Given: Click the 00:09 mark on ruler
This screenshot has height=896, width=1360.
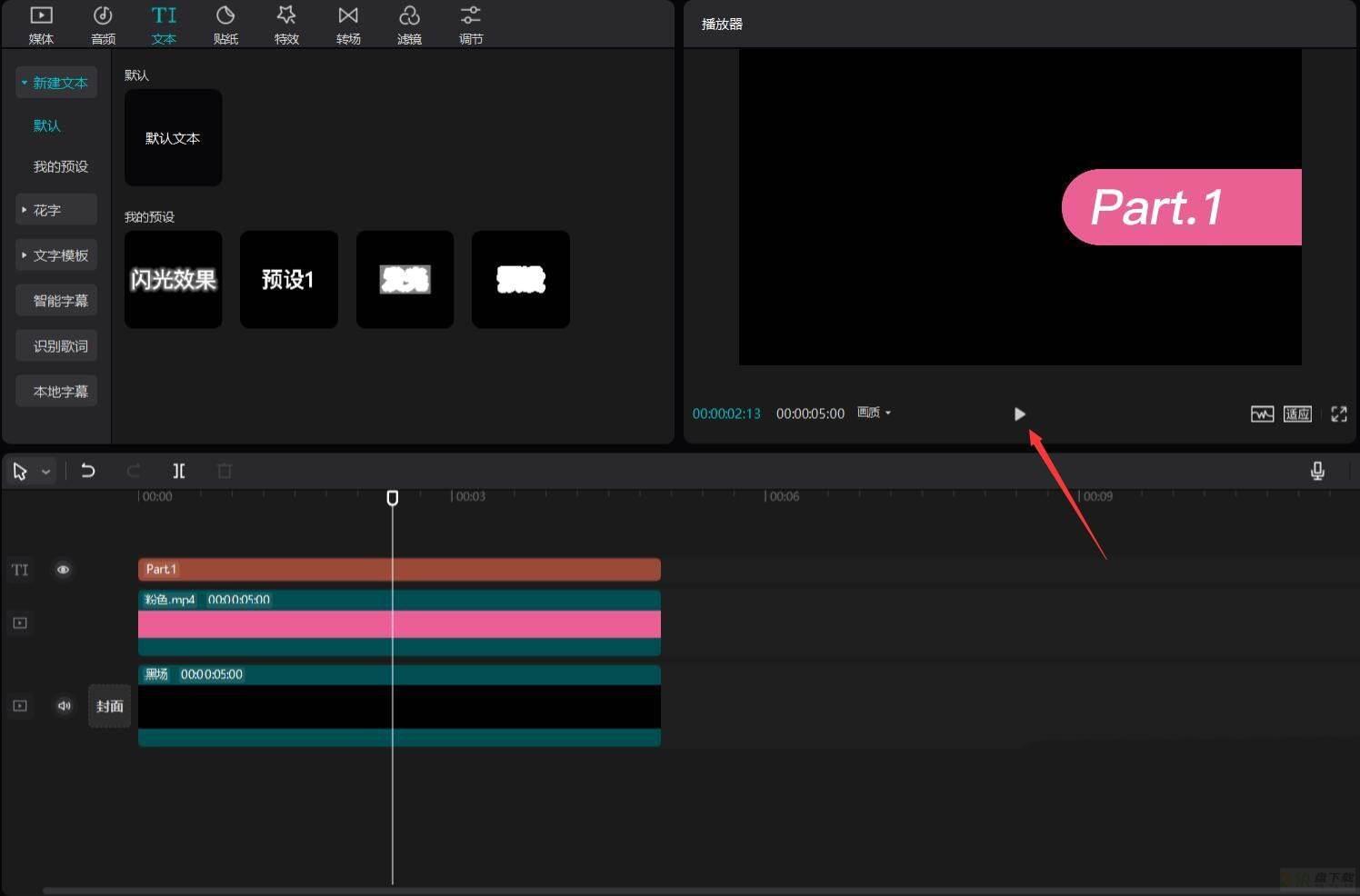Looking at the screenshot, I should pos(1097,496).
